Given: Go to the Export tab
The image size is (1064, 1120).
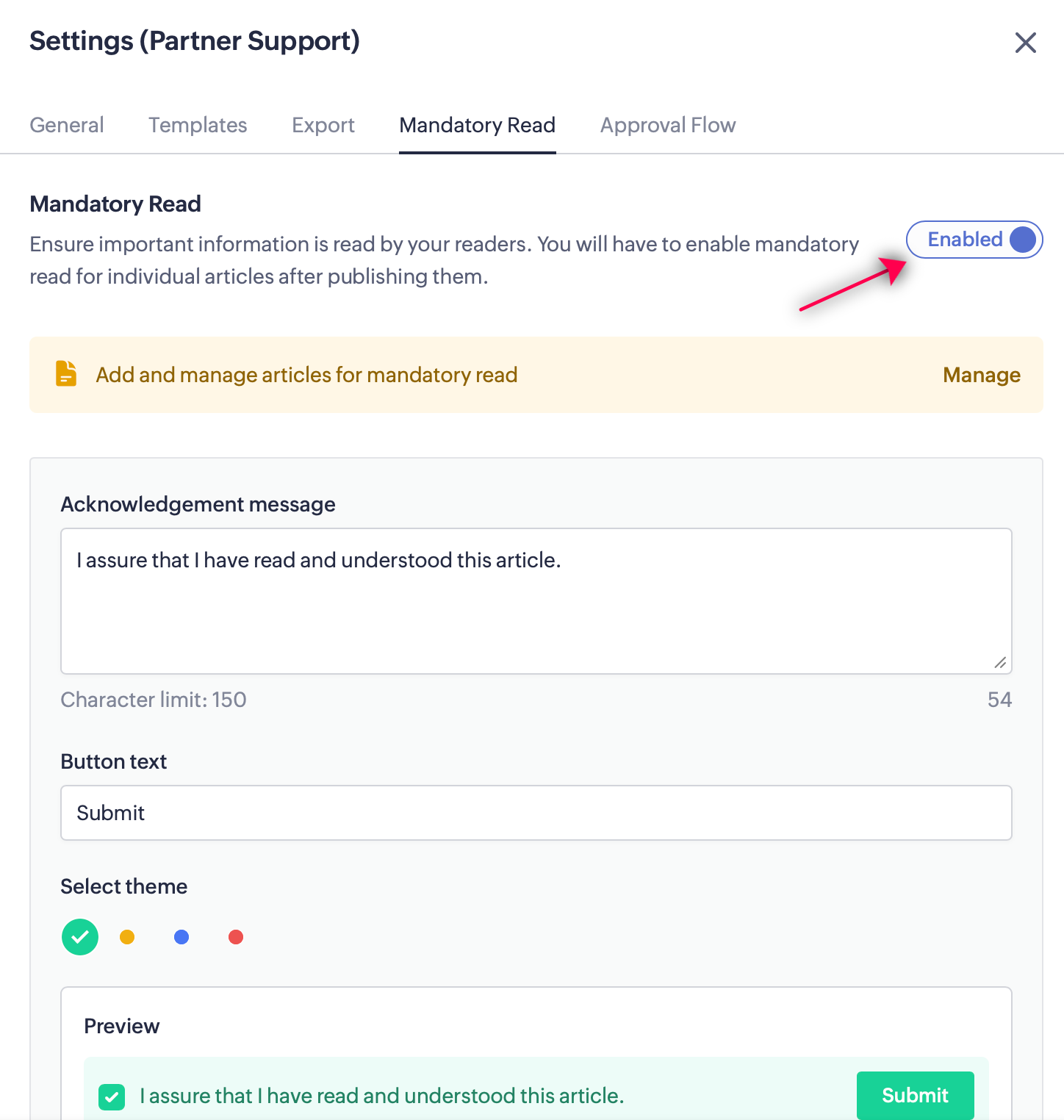Looking at the screenshot, I should click(323, 125).
